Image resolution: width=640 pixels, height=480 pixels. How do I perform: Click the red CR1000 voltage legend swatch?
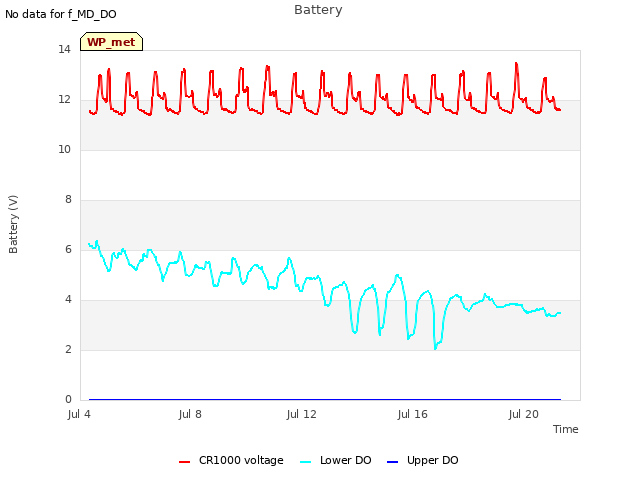point(184,462)
